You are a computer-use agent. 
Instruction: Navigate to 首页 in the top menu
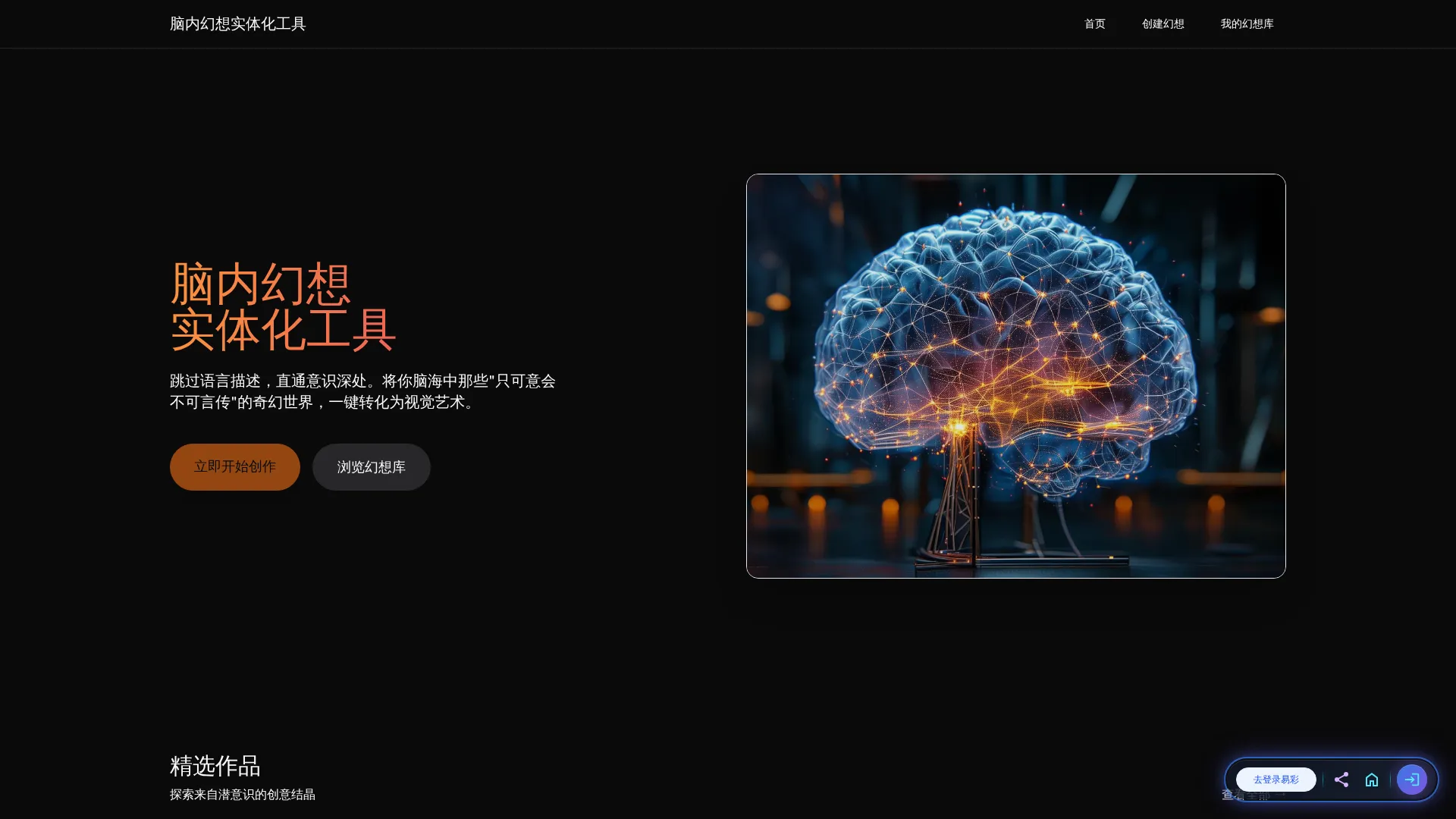[x=1094, y=24]
